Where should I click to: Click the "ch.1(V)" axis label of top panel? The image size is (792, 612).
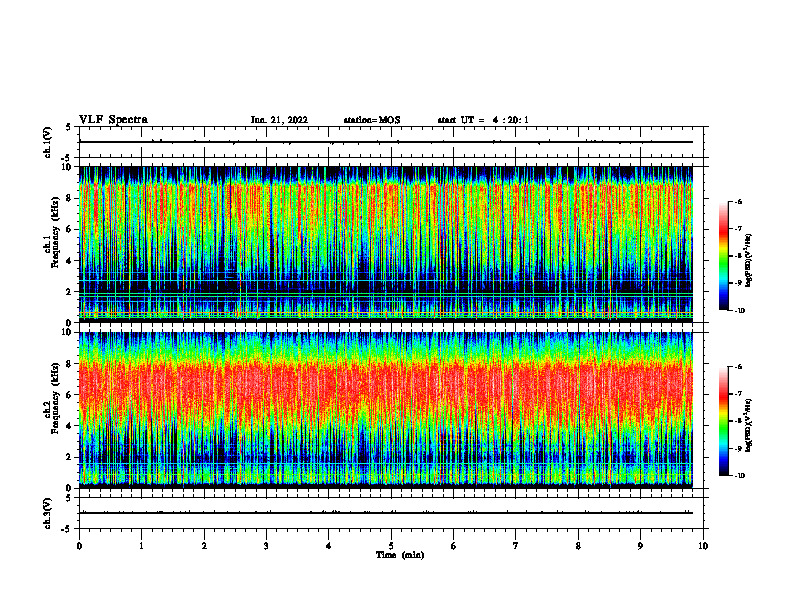[48, 142]
